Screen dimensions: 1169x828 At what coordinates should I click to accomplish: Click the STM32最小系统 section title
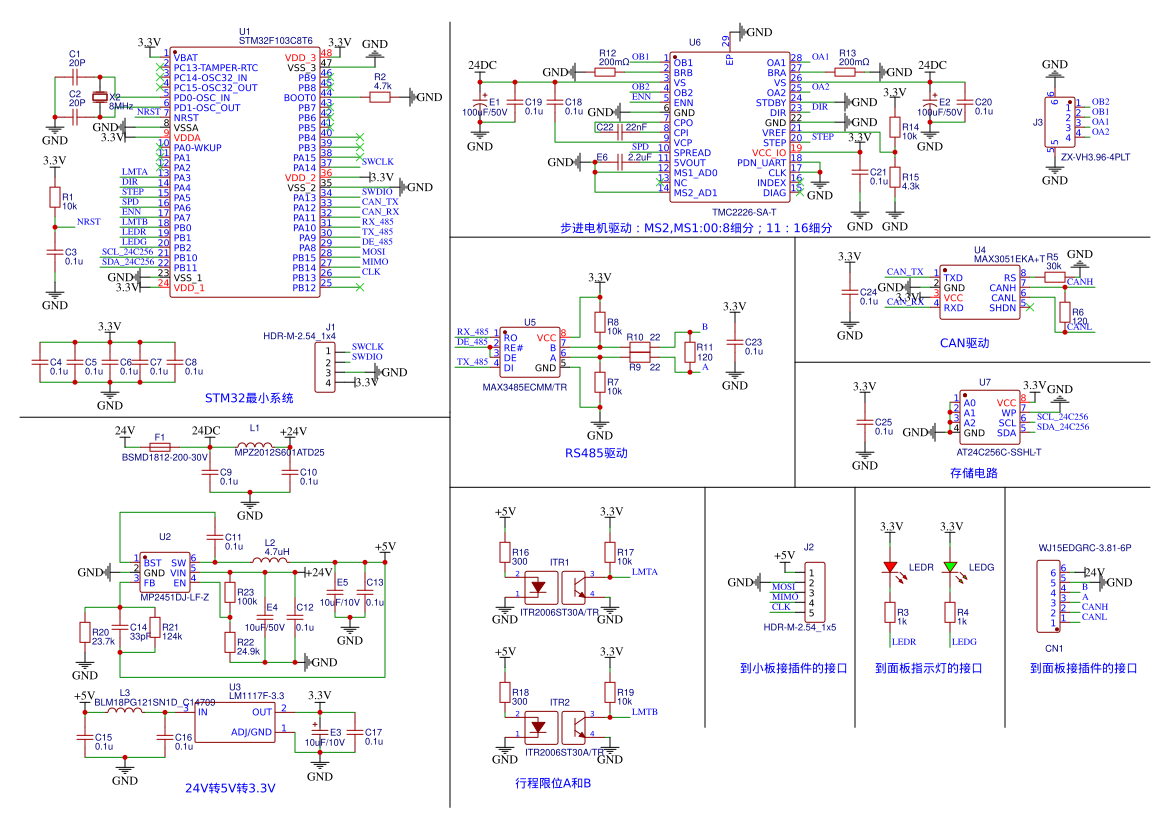click(249, 399)
